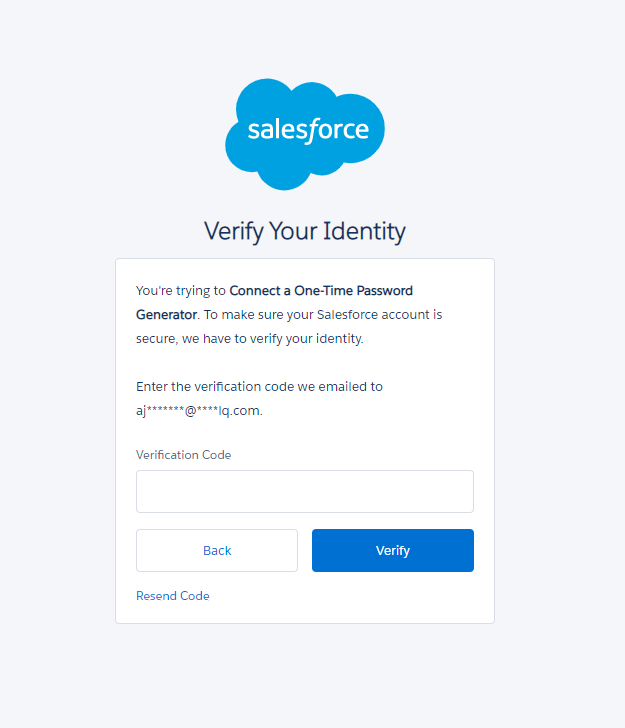Viewport: 625px width, 728px height.
Task: Click the text 'Enter the verification code we emailed to'
Action: [x=259, y=386]
